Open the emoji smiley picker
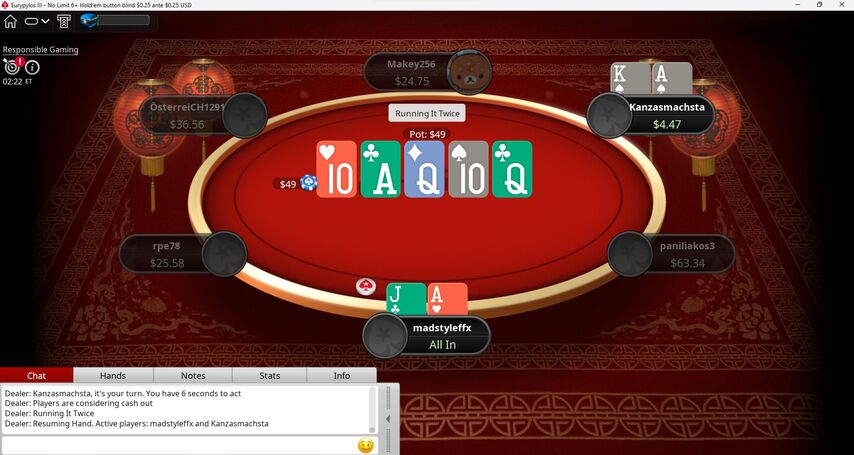Screen dimensions: 854x455 [366, 446]
